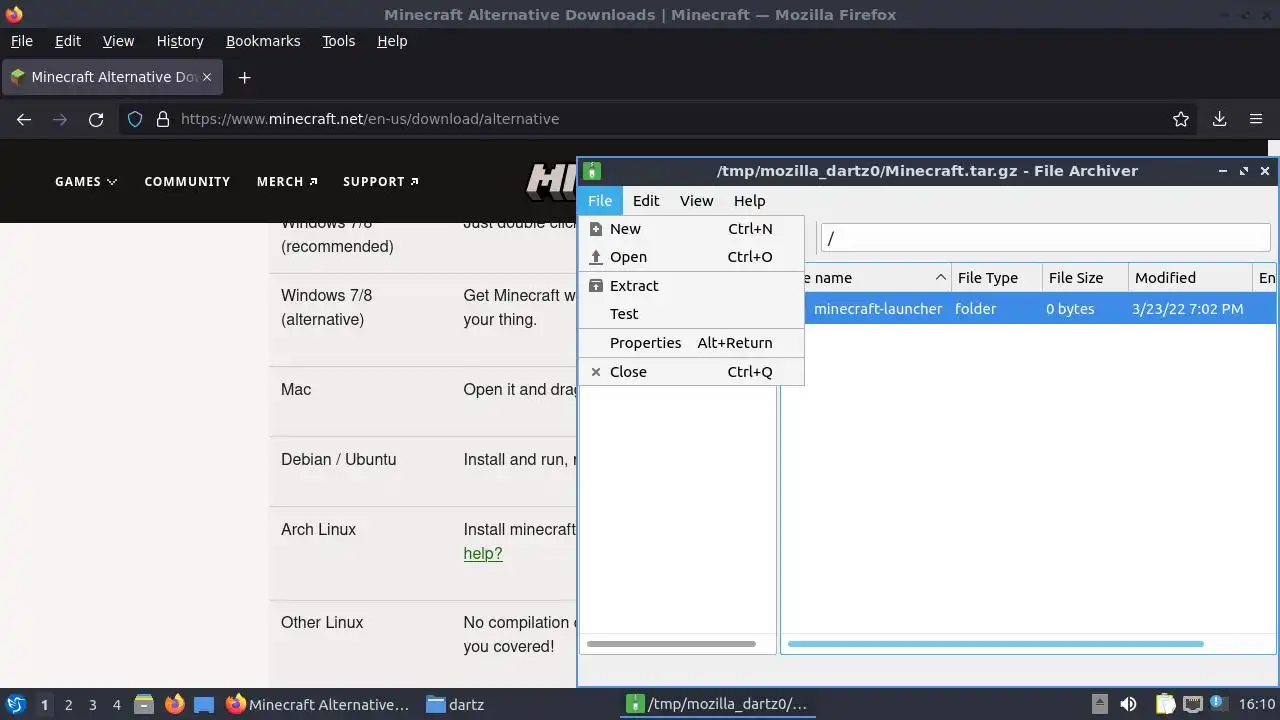Click the tracking protection shield icon
Screen dimensions: 1280x720
135,119
